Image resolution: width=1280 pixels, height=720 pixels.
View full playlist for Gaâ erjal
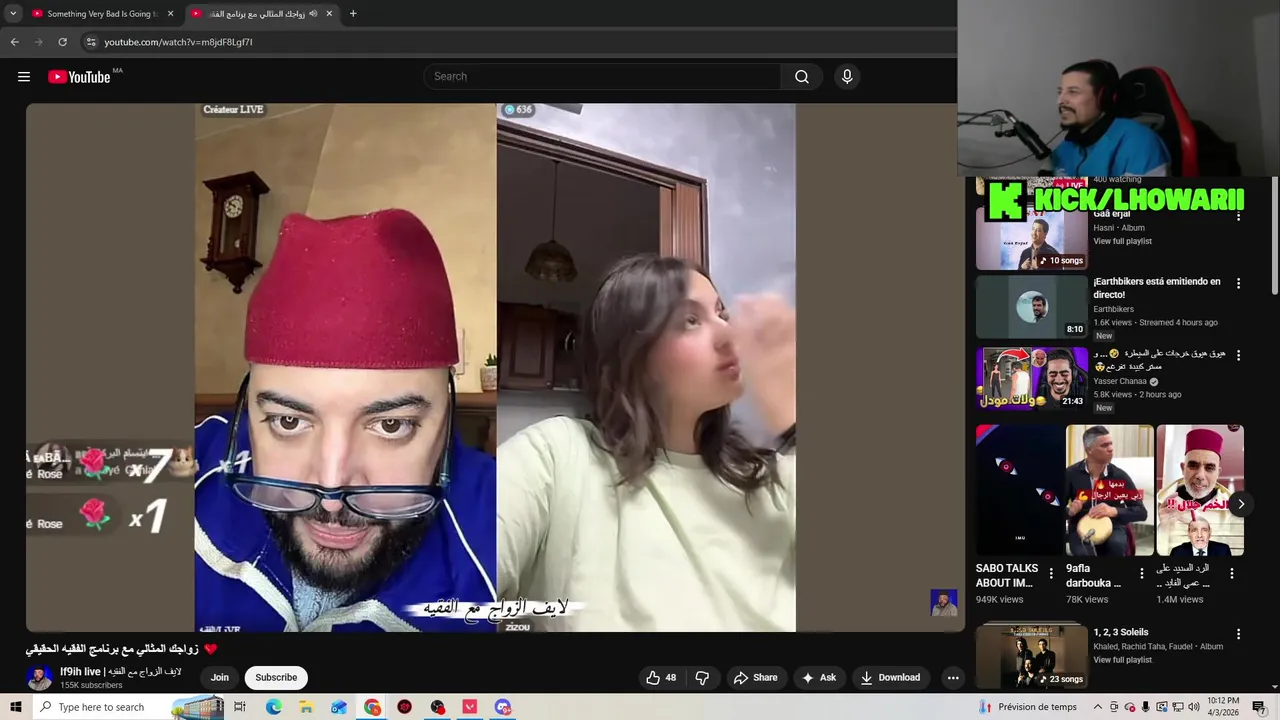point(1122,241)
